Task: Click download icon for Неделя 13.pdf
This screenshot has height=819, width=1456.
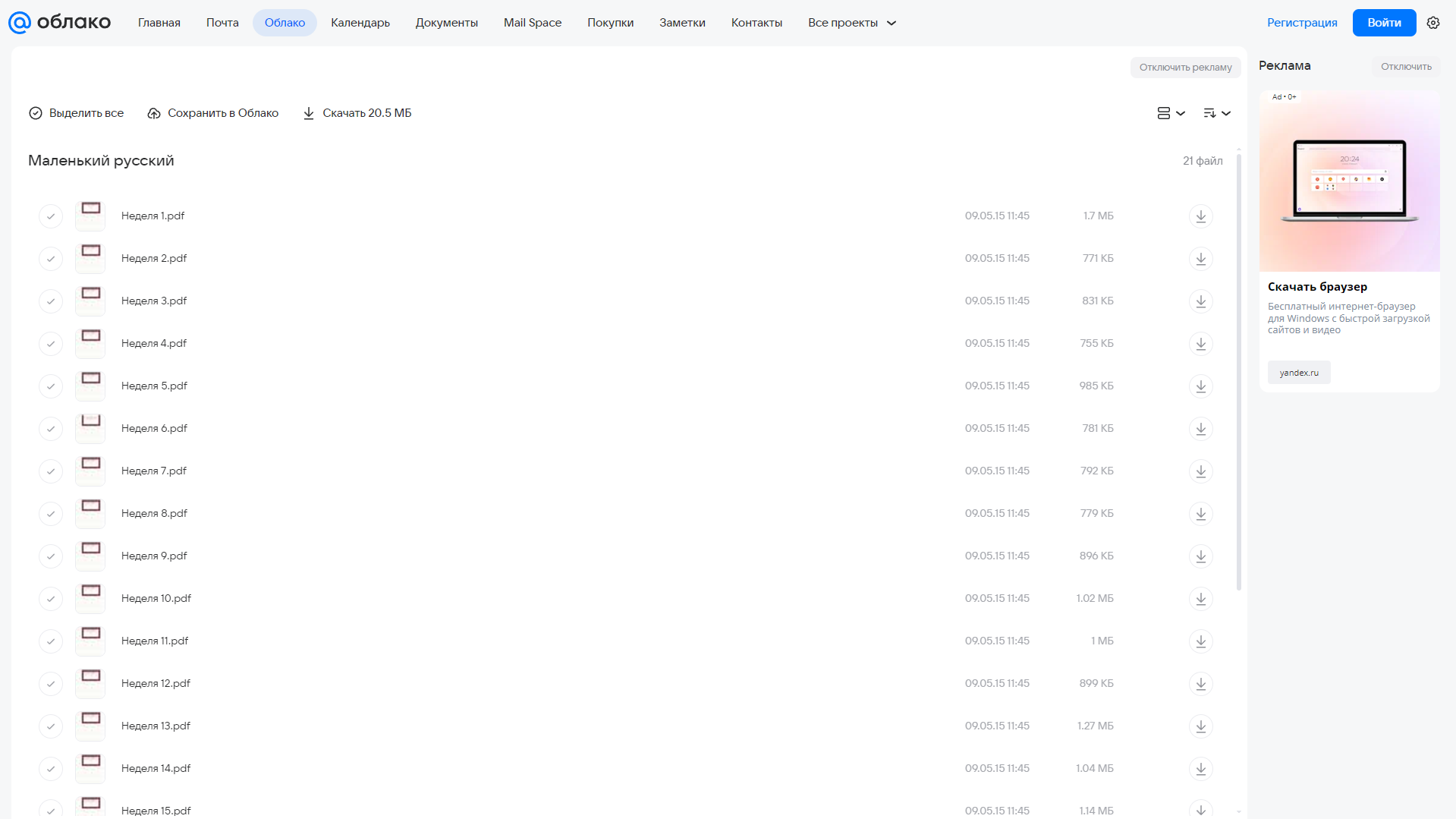Action: coord(1200,726)
